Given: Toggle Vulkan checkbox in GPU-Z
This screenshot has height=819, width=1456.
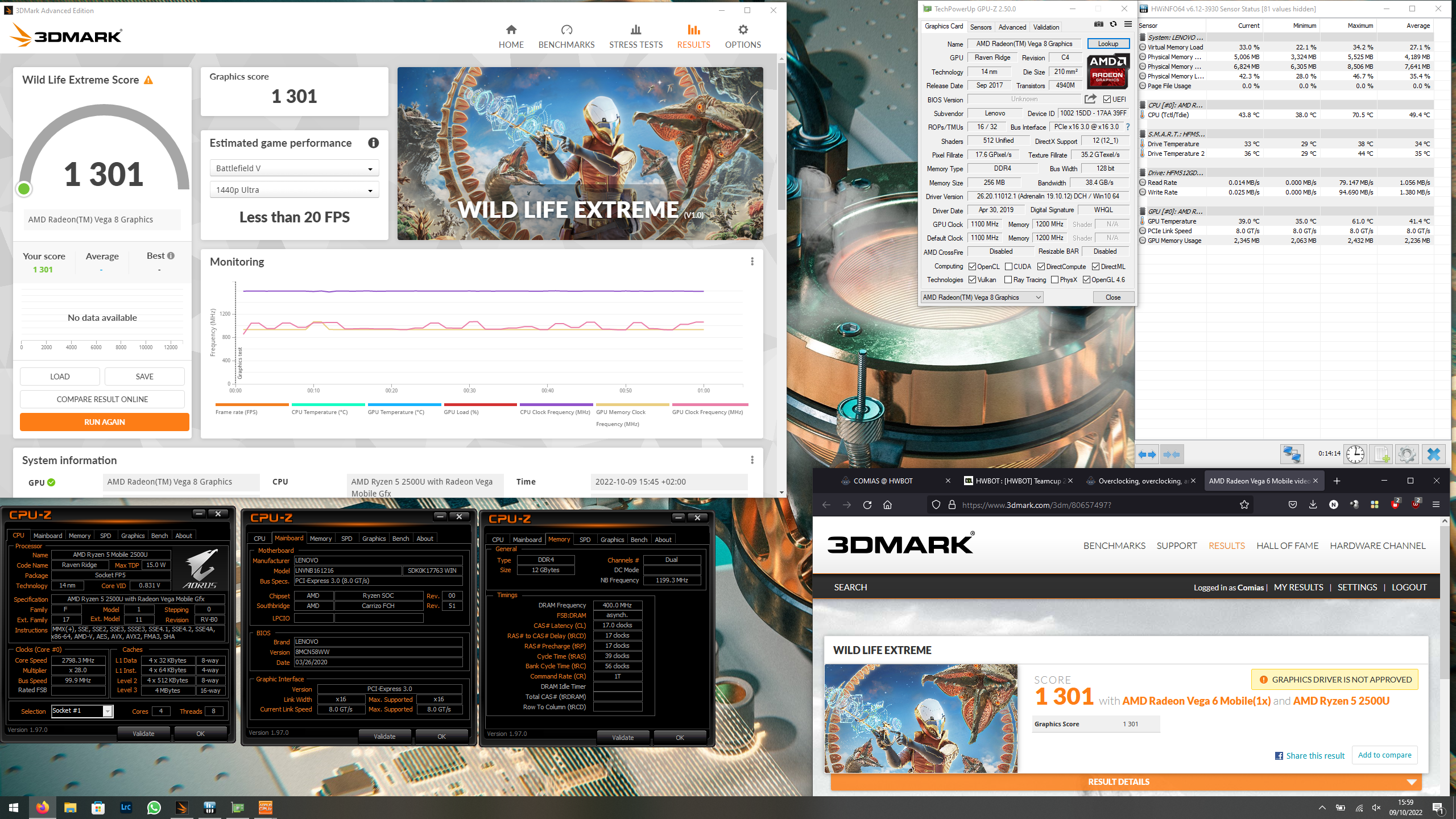Looking at the screenshot, I should tap(972, 280).
